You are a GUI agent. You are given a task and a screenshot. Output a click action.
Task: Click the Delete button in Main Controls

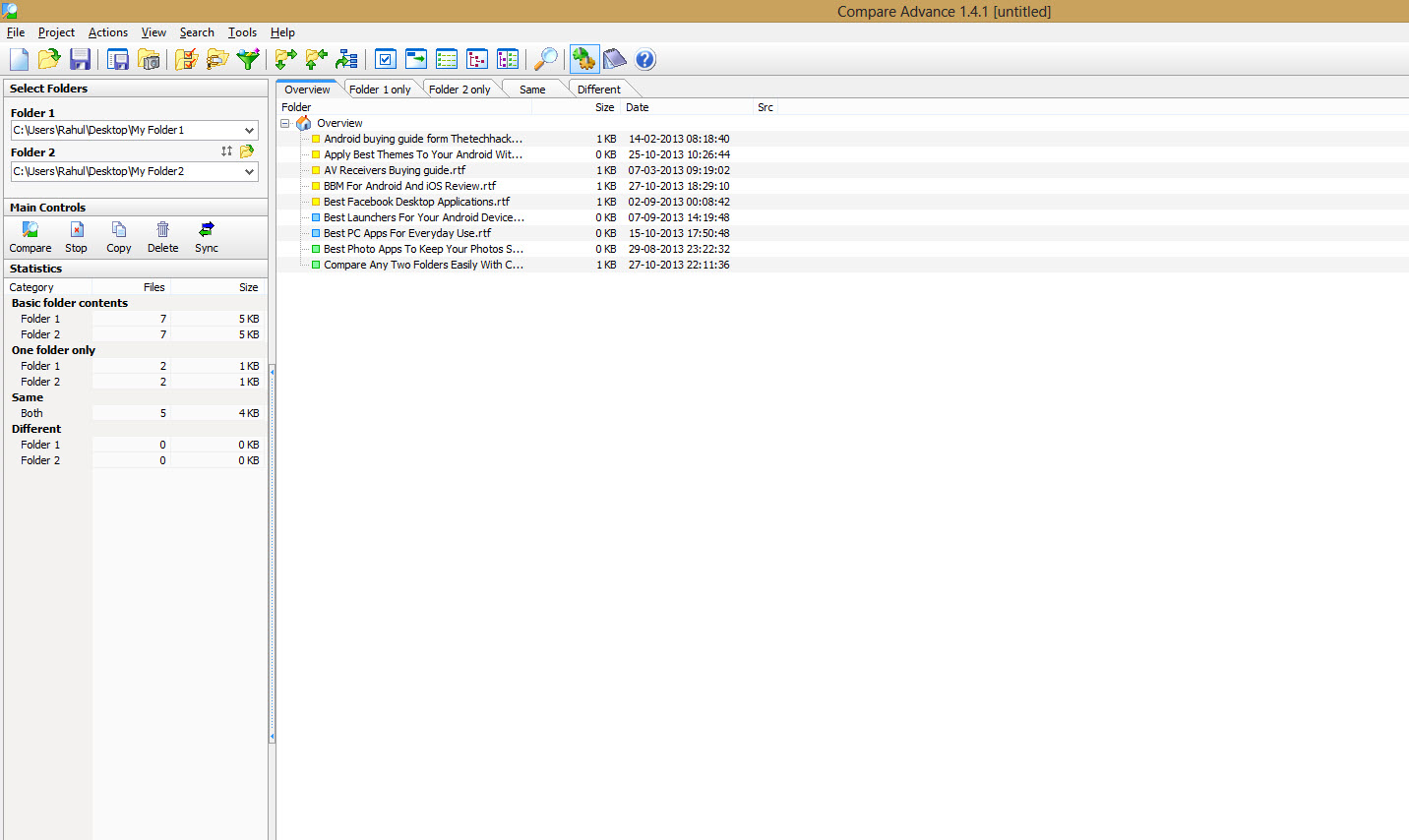pyautogui.click(x=163, y=238)
